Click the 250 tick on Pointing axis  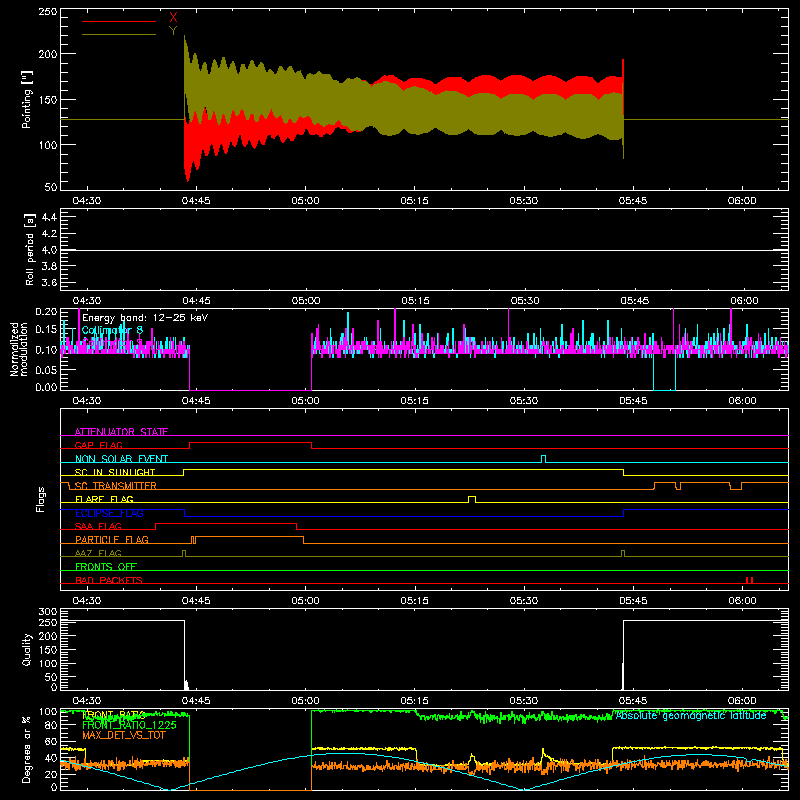pos(48,12)
